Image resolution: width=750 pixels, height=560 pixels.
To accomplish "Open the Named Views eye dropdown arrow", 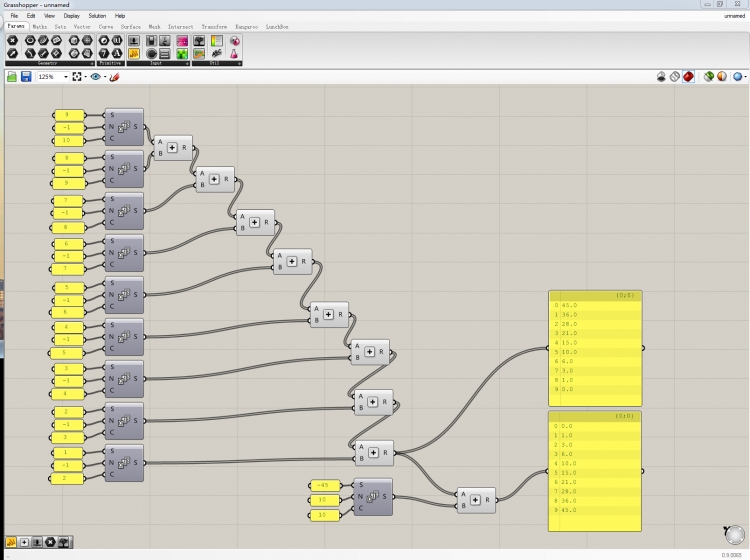I will pos(105,77).
